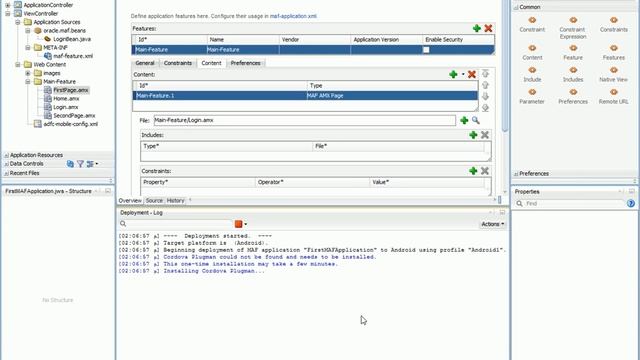
Task: Select the Content component in the palette
Action: (532, 53)
